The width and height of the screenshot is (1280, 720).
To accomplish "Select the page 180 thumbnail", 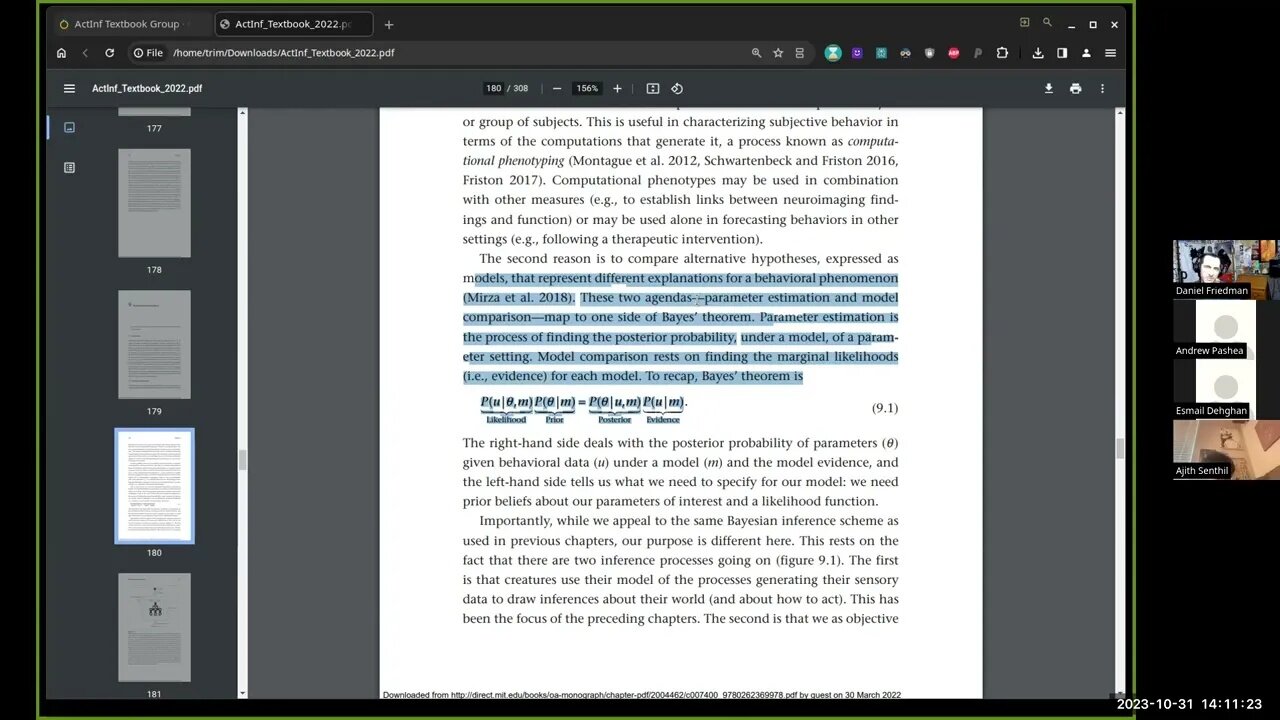I will click(x=154, y=486).
